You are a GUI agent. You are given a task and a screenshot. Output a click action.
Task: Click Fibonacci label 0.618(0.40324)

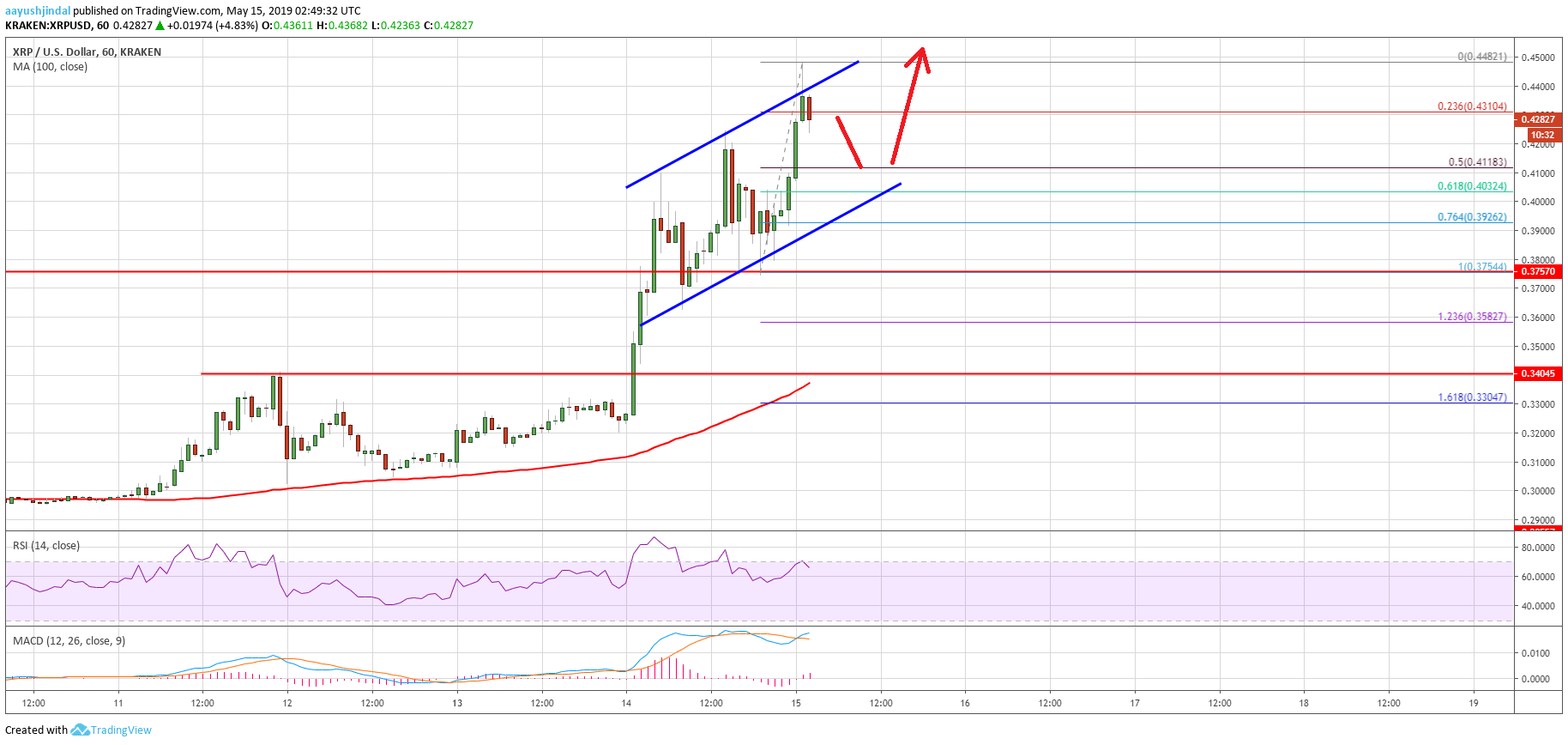point(1472,186)
